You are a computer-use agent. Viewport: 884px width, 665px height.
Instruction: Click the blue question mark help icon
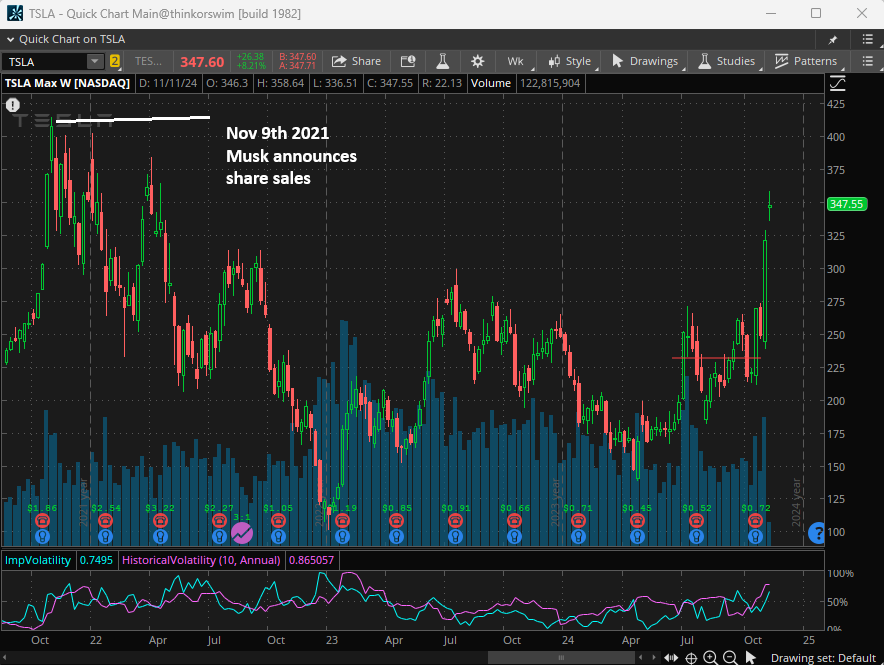coord(816,533)
